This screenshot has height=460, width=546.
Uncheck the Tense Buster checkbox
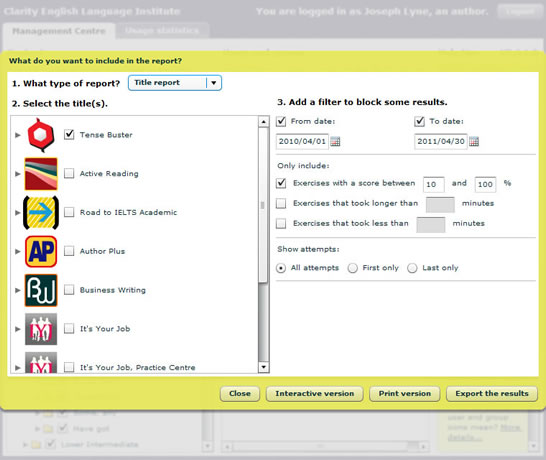69,134
